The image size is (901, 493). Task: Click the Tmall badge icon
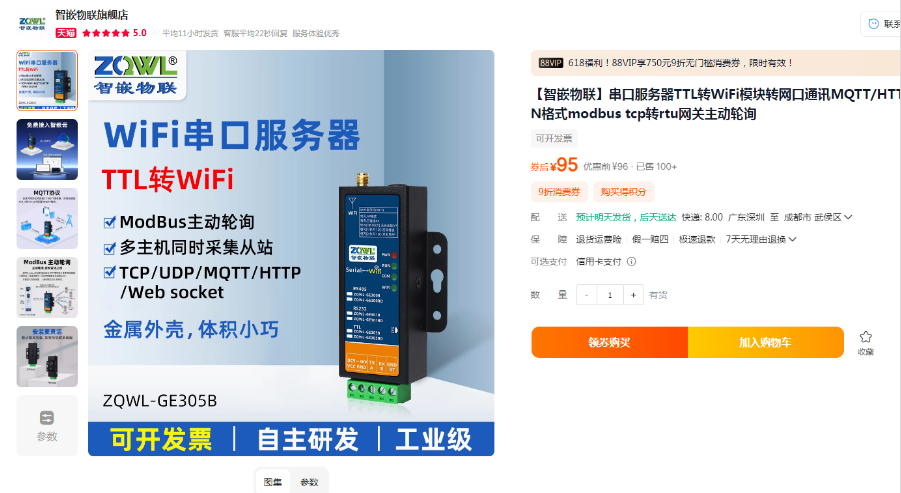(66, 33)
